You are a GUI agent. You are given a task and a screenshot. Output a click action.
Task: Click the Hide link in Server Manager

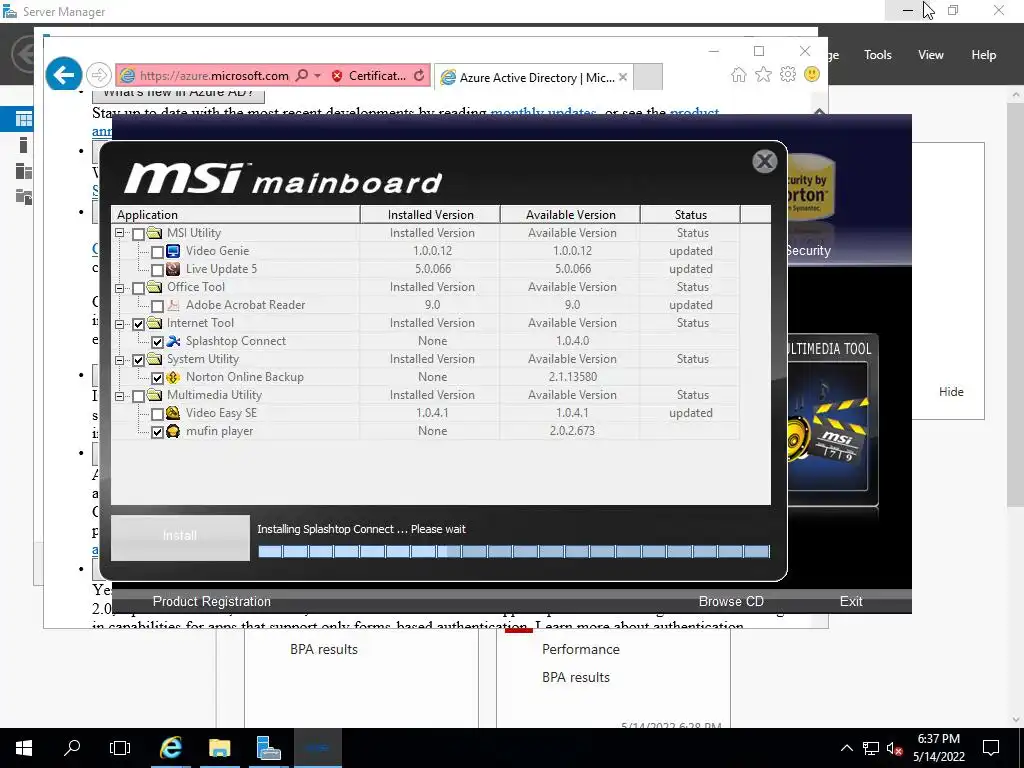pos(951,392)
